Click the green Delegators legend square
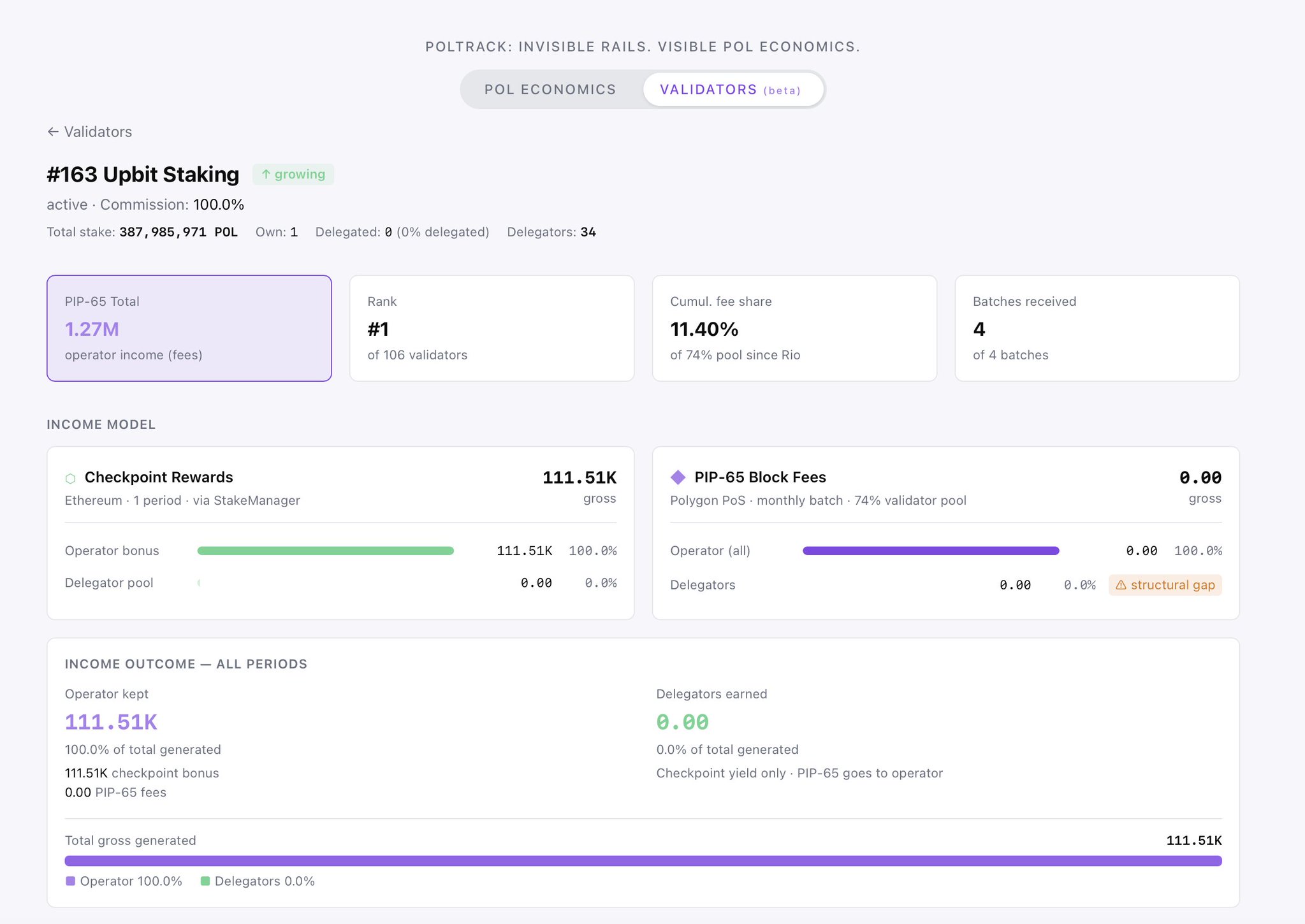The height and width of the screenshot is (924, 1305). (x=205, y=881)
